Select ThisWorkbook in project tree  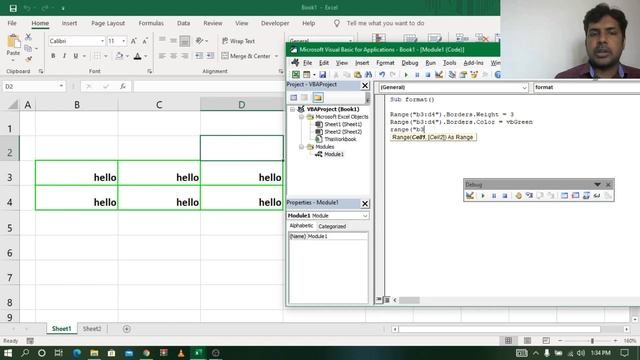[x=340, y=139]
